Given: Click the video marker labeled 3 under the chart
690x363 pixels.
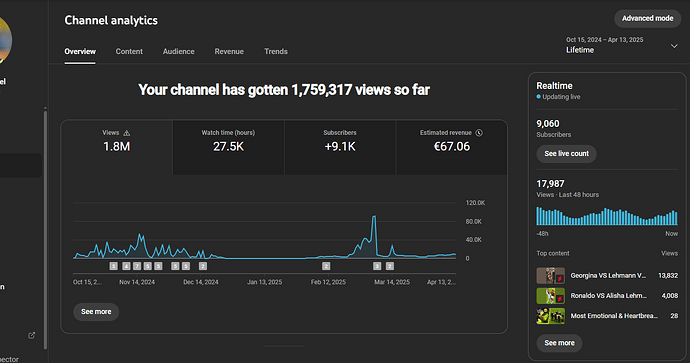Looking at the screenshot, I should [377, 266].
